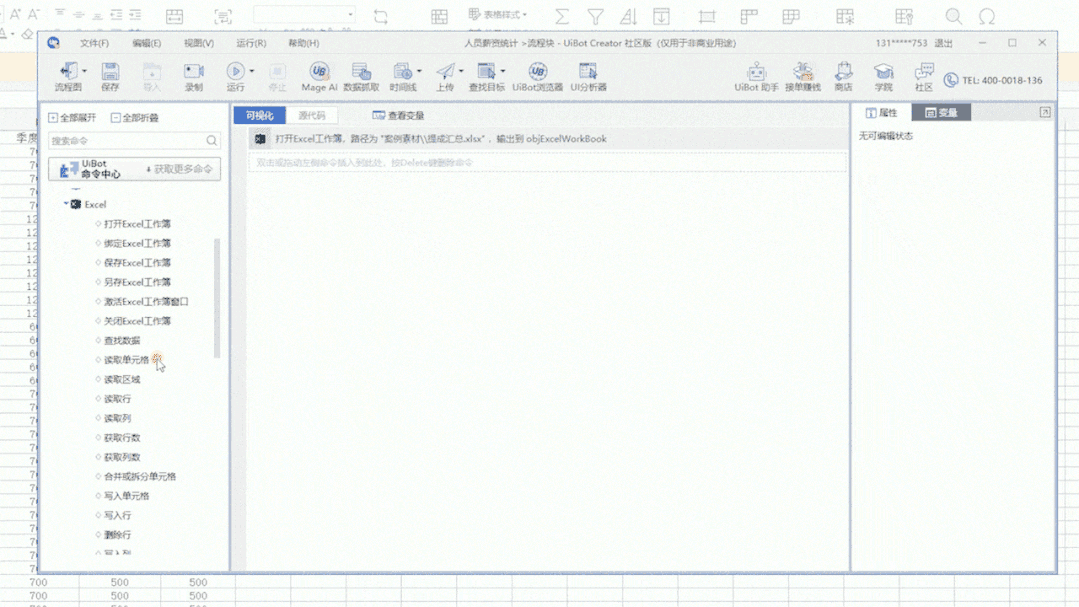This screenshot has height=607, width=1079.
Task: Open the 帮助(H) menu
Action: pos(303,43)
